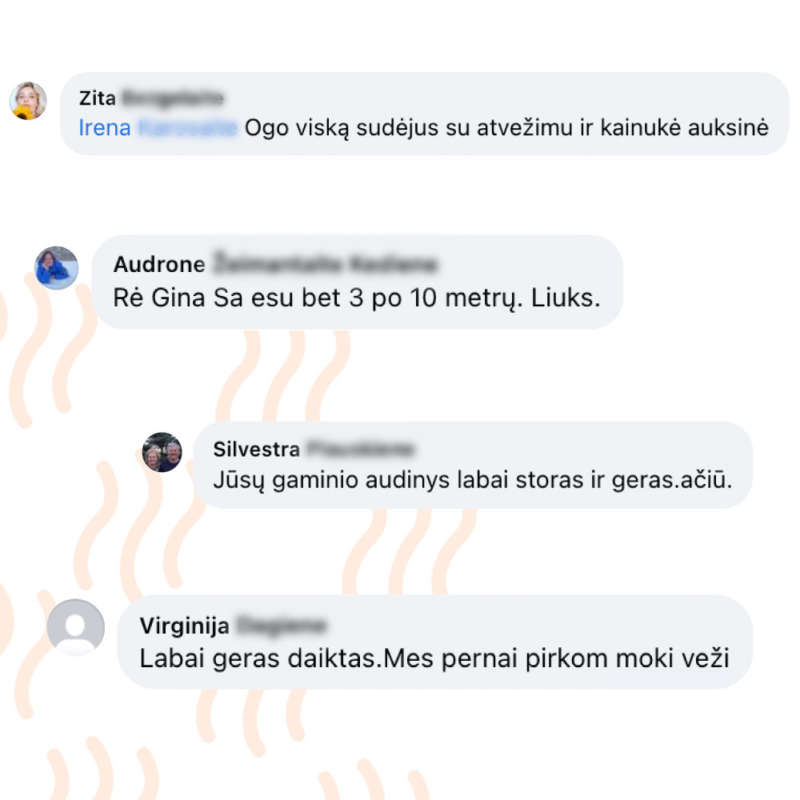This screenshot has width=800, height=800.
Task: Follow the blue Irena mention link
Action: [x=105, y=128]
